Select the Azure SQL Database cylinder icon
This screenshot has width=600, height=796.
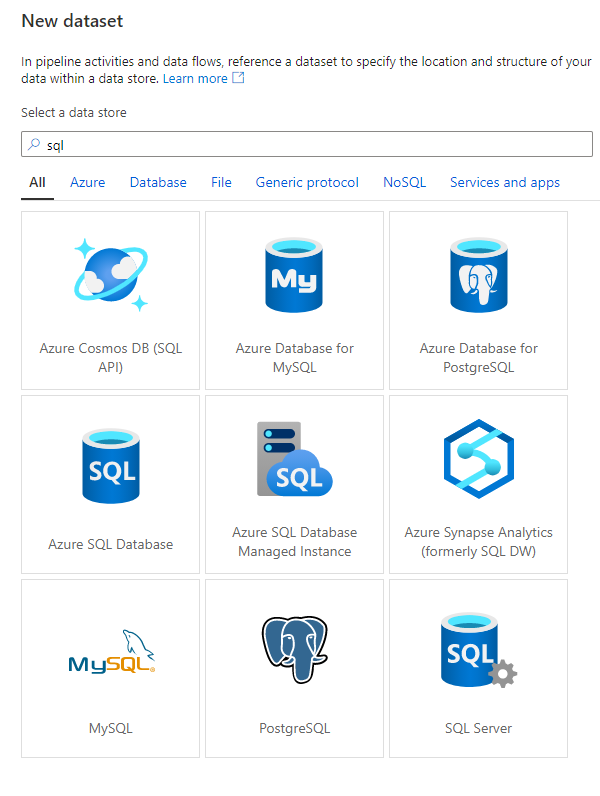(x=110, y=465)
